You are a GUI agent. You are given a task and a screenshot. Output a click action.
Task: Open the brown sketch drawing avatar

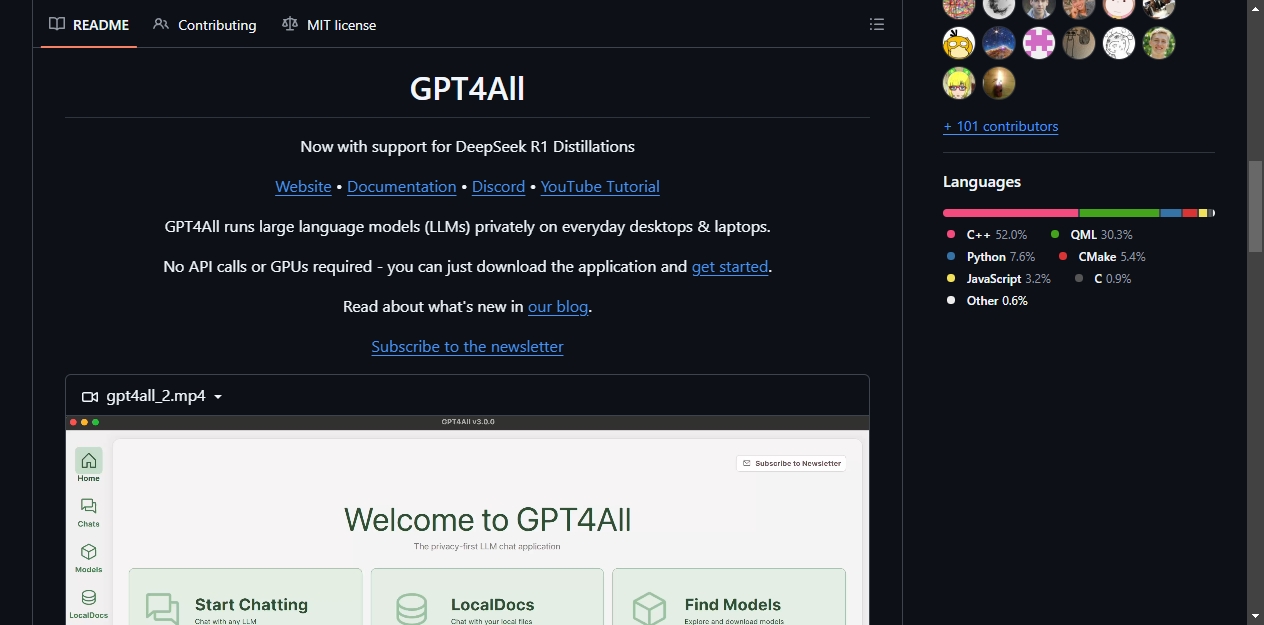coord(1079,43)
